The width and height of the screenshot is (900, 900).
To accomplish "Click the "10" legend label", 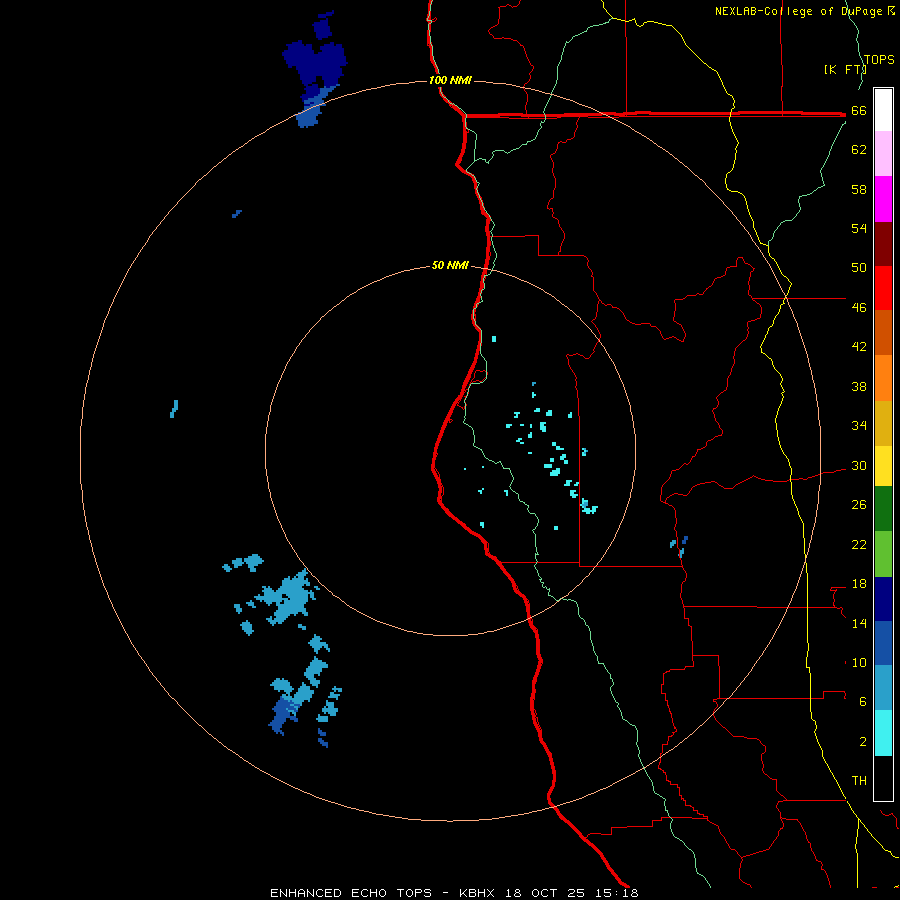I will [859, 662].
